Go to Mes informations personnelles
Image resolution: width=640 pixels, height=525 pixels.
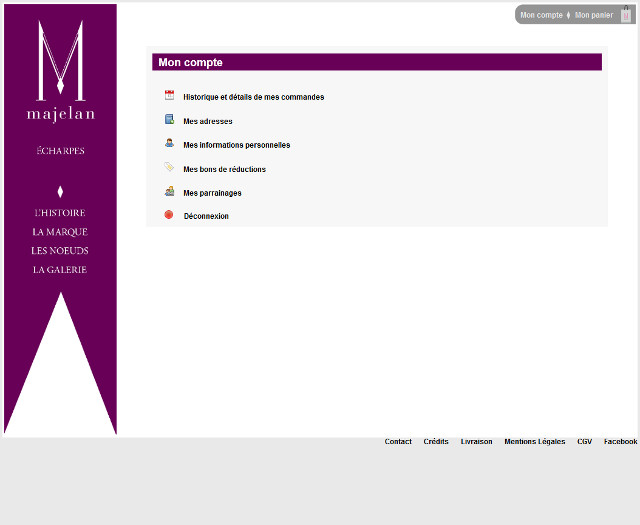[236, 145]
